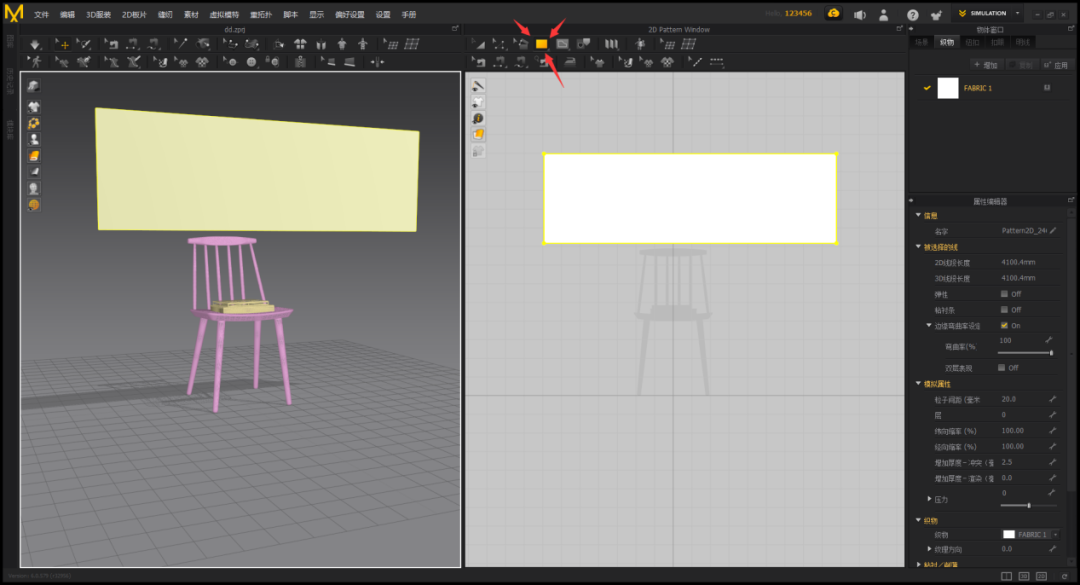Click the help question mark icon
Viewport: 1080px width, 585px height.
coord(912,15)
